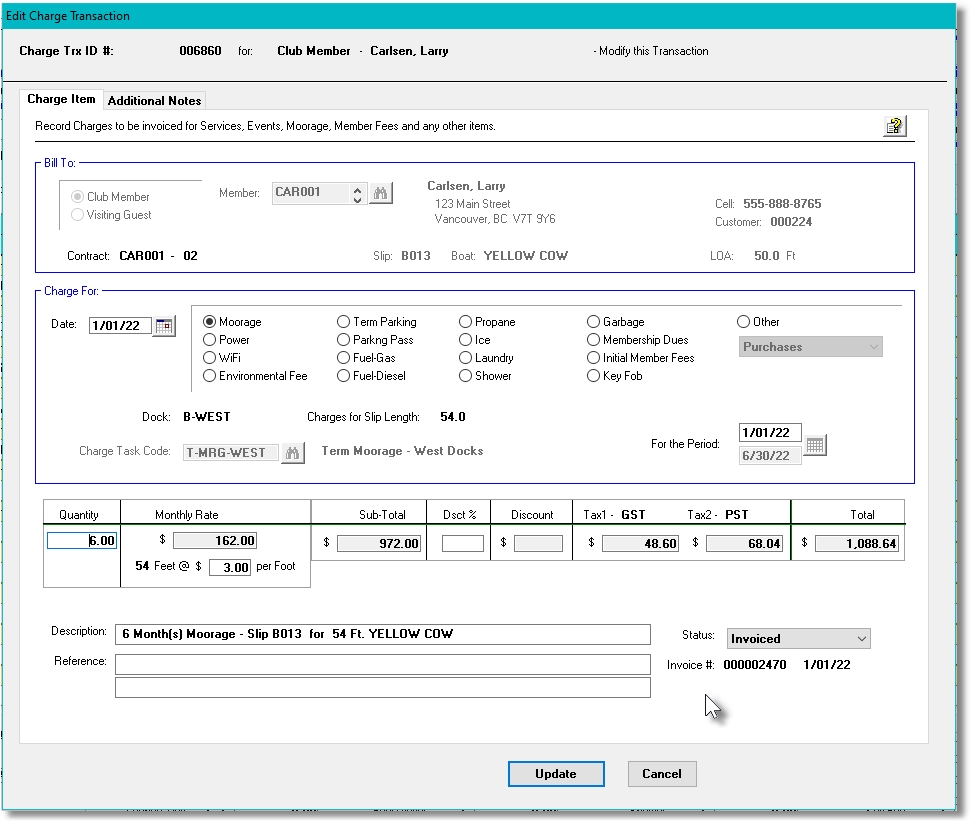Open the member lookup binoculars search
This screenshot has height=824, width=970.
click(x=381, y=193)
